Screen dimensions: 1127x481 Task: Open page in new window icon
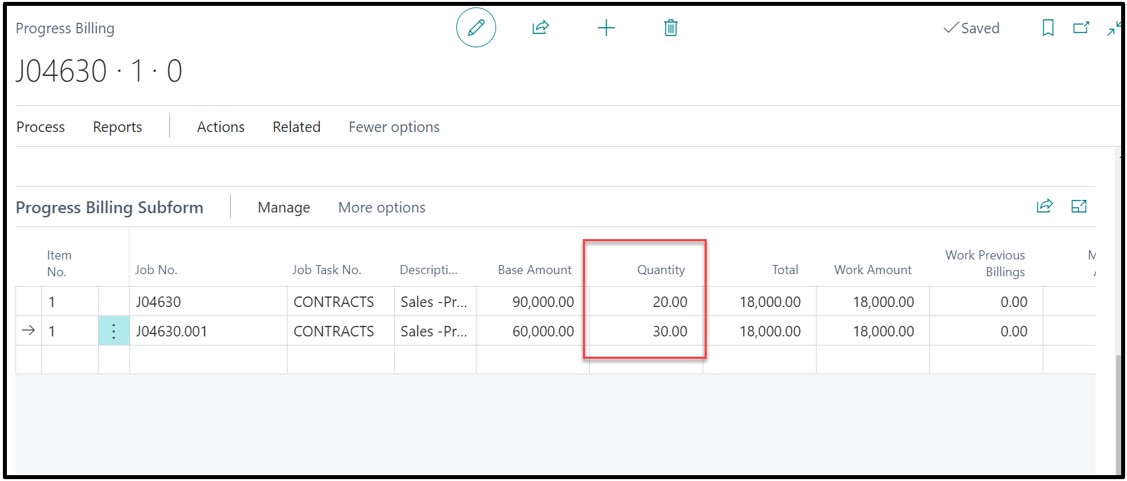tap(1081, 28)
